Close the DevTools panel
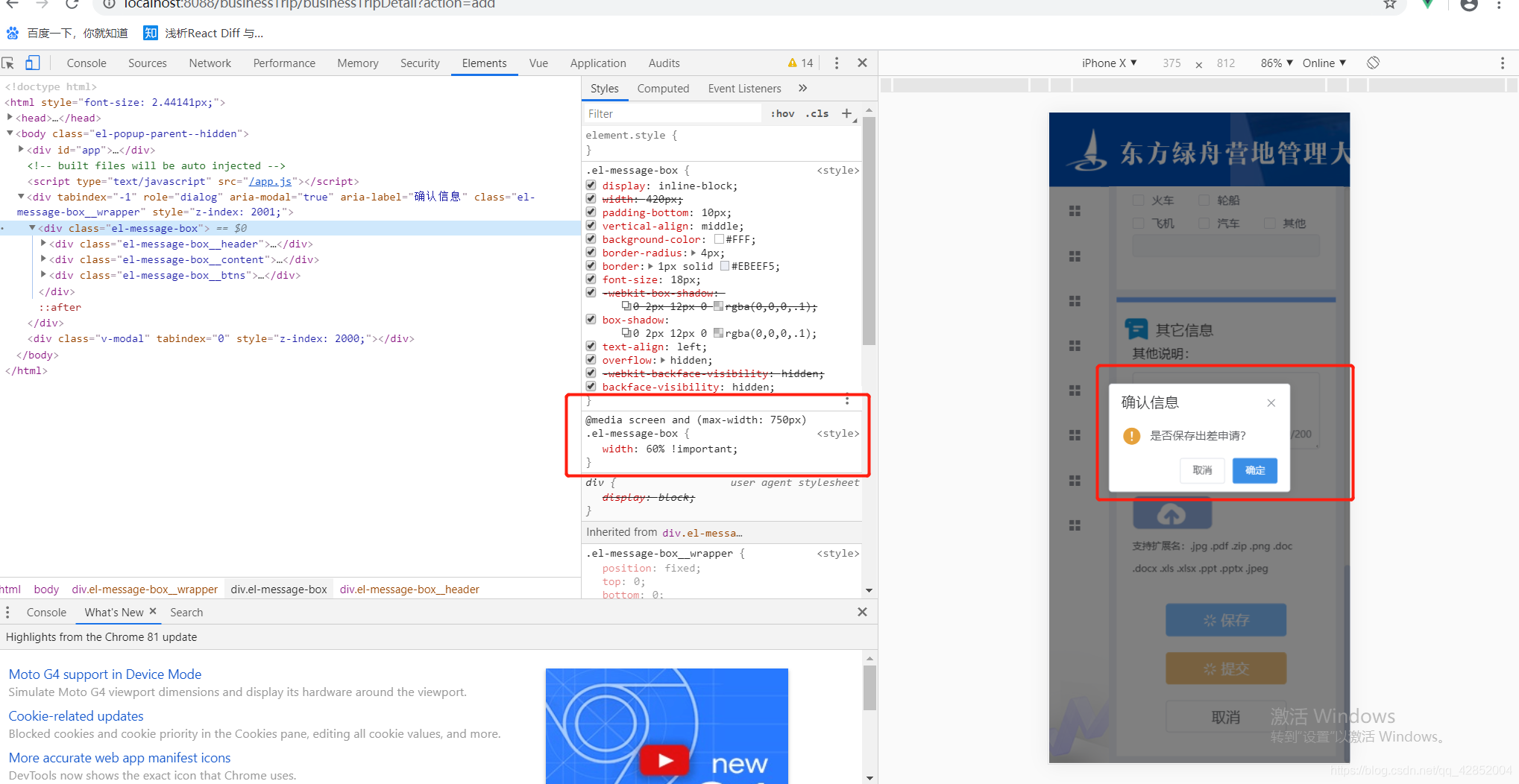The width and height of the screenshot is (1519, 784). point(862,63)
